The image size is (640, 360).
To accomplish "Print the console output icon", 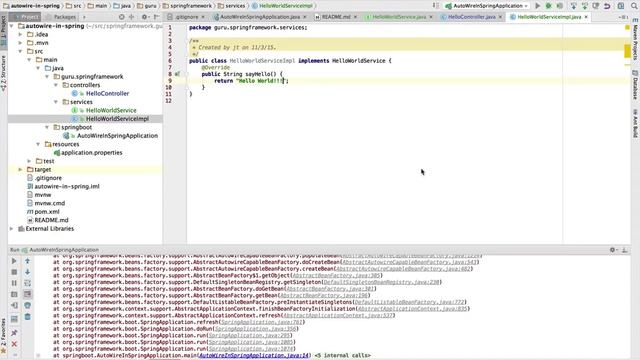I will tap(27, 305).
